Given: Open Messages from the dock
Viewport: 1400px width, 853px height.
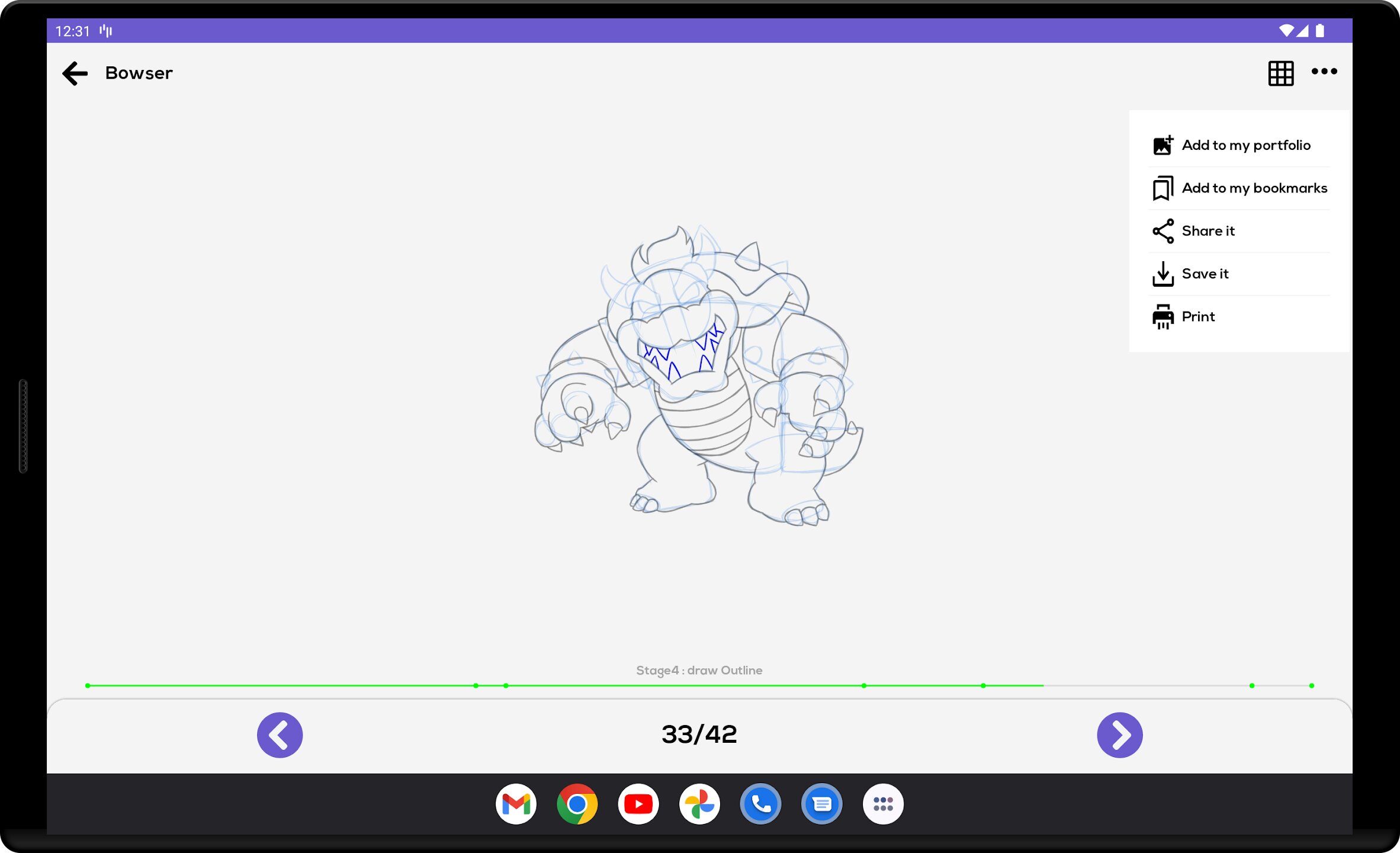Looking at the screenshot, I should pyautogui.click(x=821, y=804).
